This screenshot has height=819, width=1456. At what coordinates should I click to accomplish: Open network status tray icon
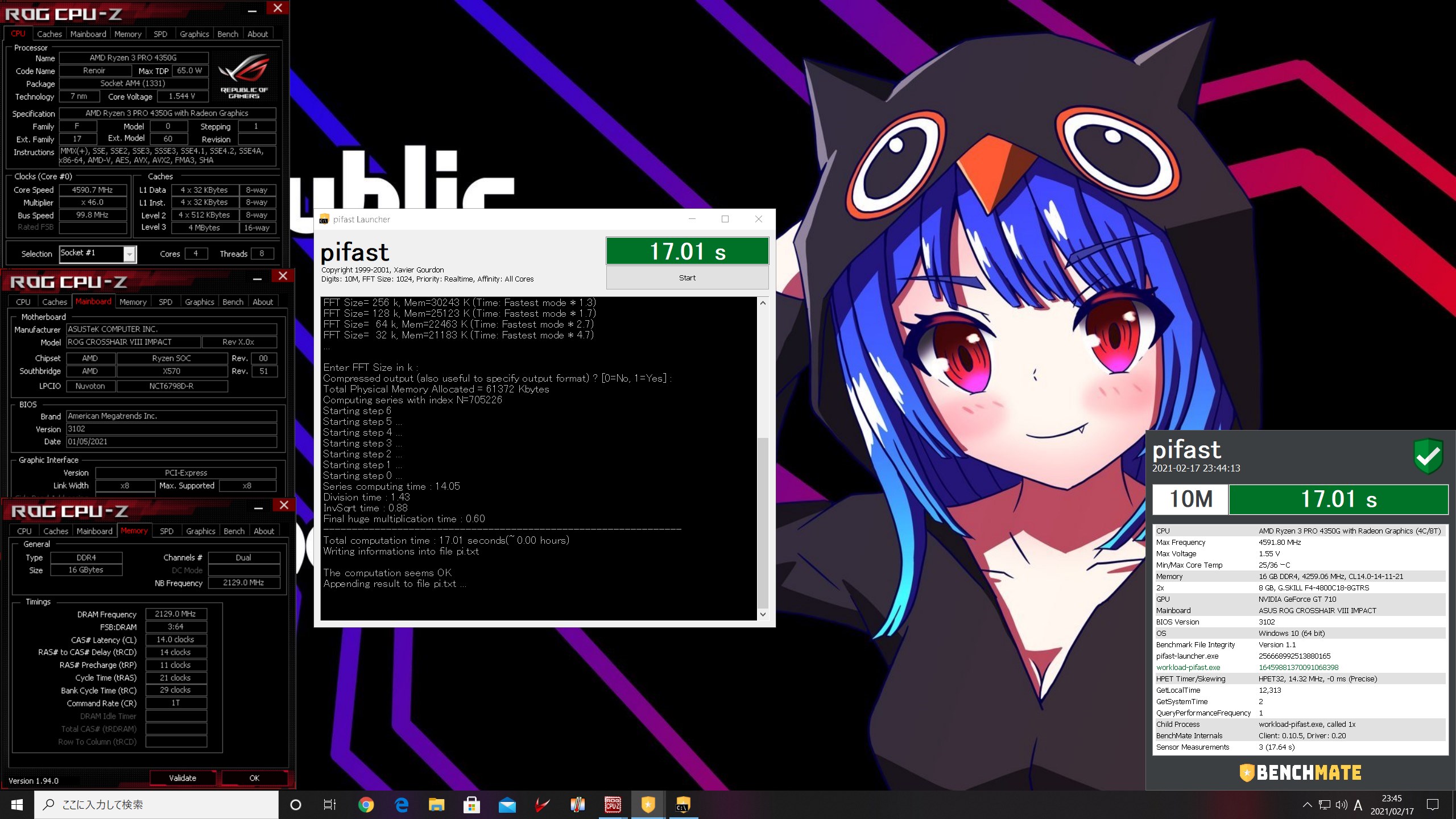[x=1325, y=805]
